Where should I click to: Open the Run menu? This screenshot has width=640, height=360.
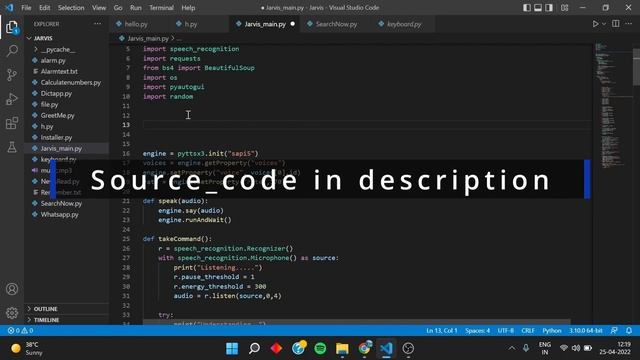[x=136, y=8]
